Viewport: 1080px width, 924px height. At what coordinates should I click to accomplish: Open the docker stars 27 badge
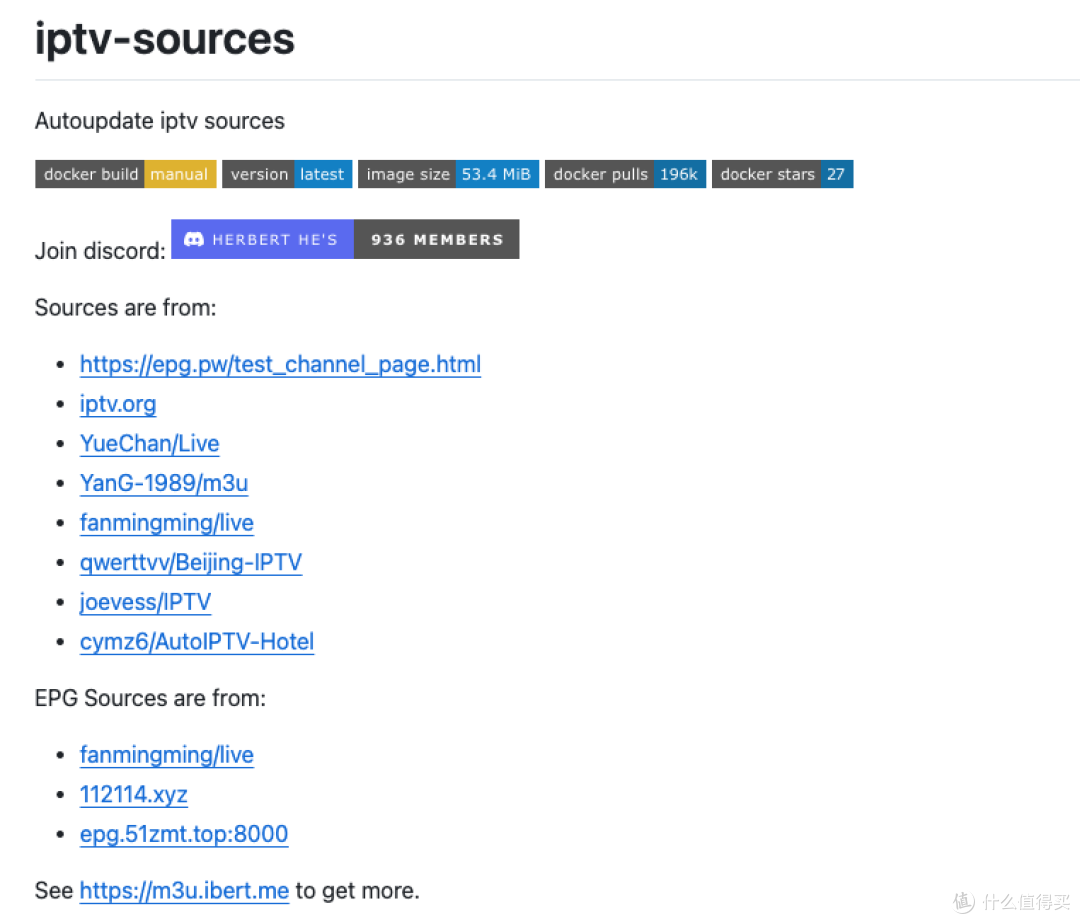click(782, 174)
